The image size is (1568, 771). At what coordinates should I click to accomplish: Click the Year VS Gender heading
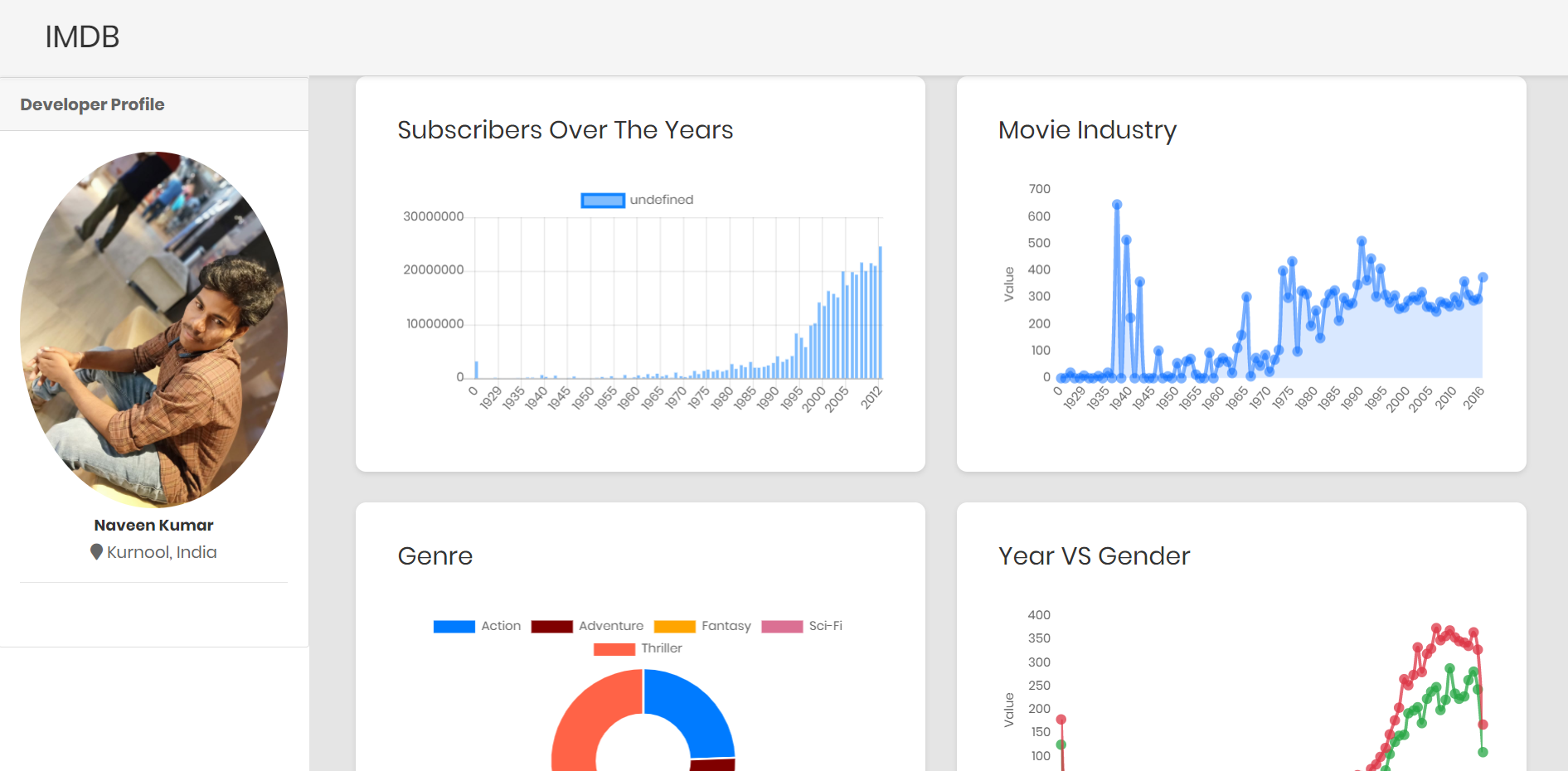pyautogui.click(x=1094, y=556)
